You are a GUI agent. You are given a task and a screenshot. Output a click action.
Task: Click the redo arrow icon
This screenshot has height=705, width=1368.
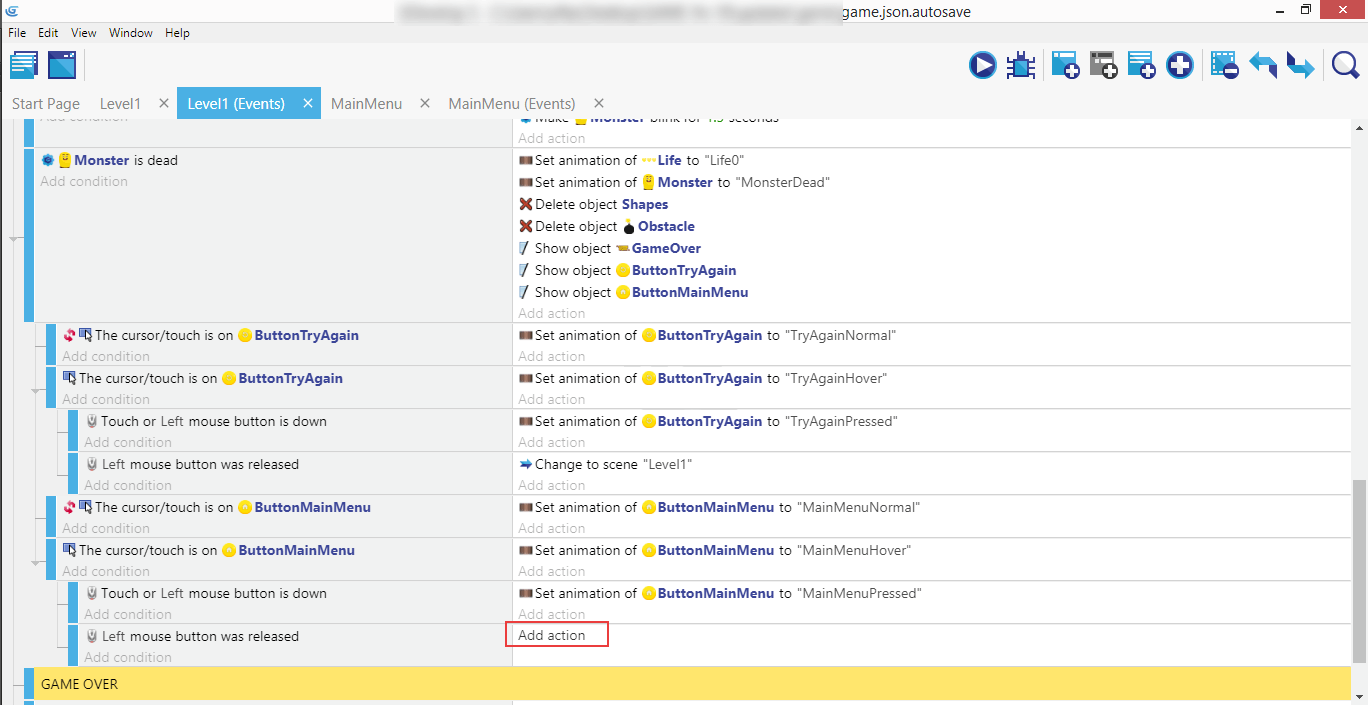pyautogui.click(x=1300, y=66)
